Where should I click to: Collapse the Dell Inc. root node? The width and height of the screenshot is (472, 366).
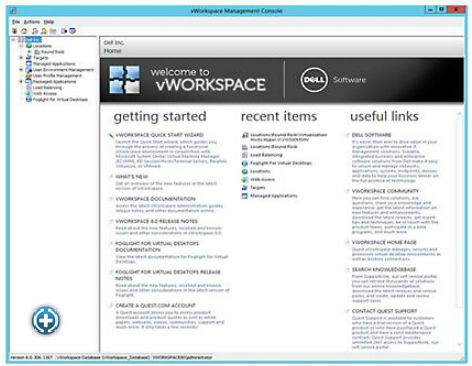coord(13,40)
